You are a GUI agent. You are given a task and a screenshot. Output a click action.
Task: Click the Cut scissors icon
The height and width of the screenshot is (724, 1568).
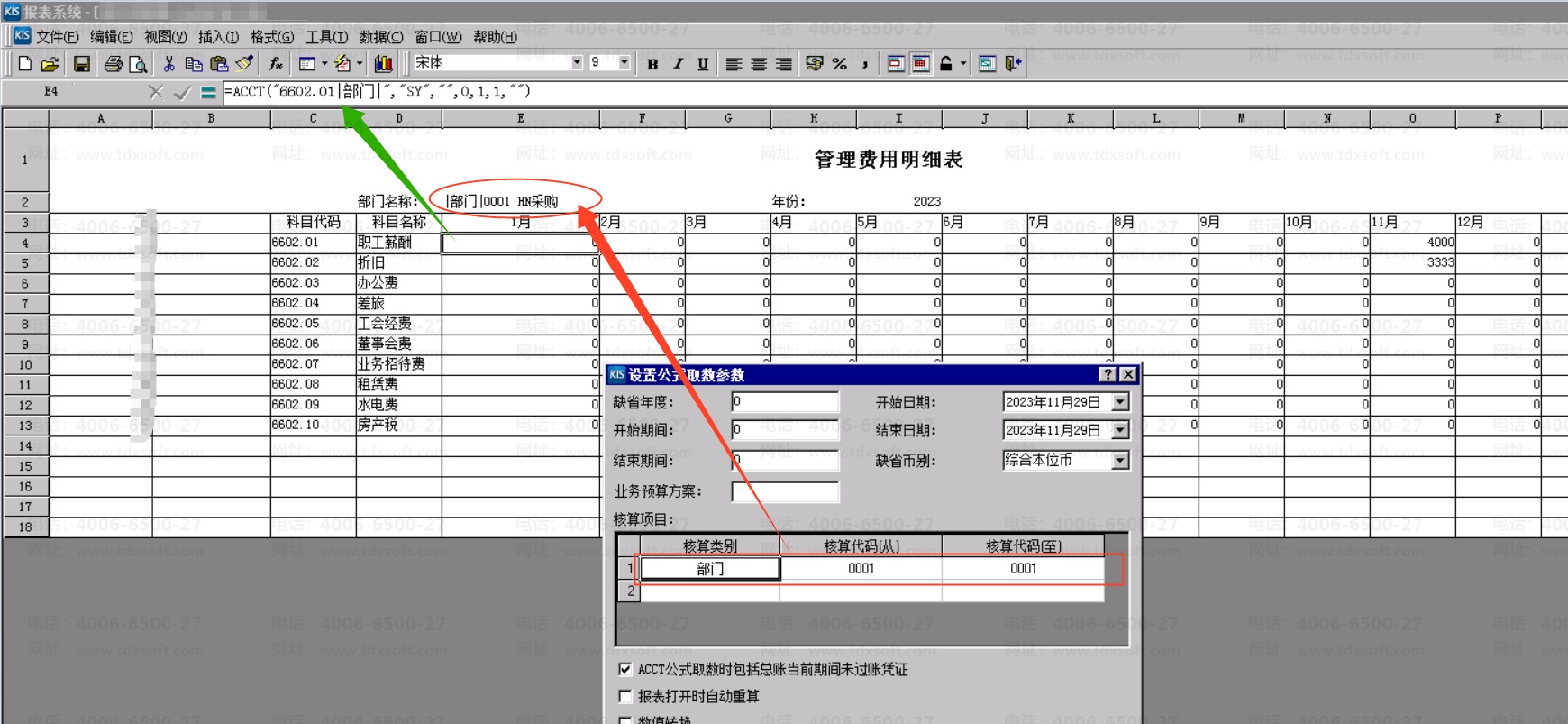click(x=169, y=64)
